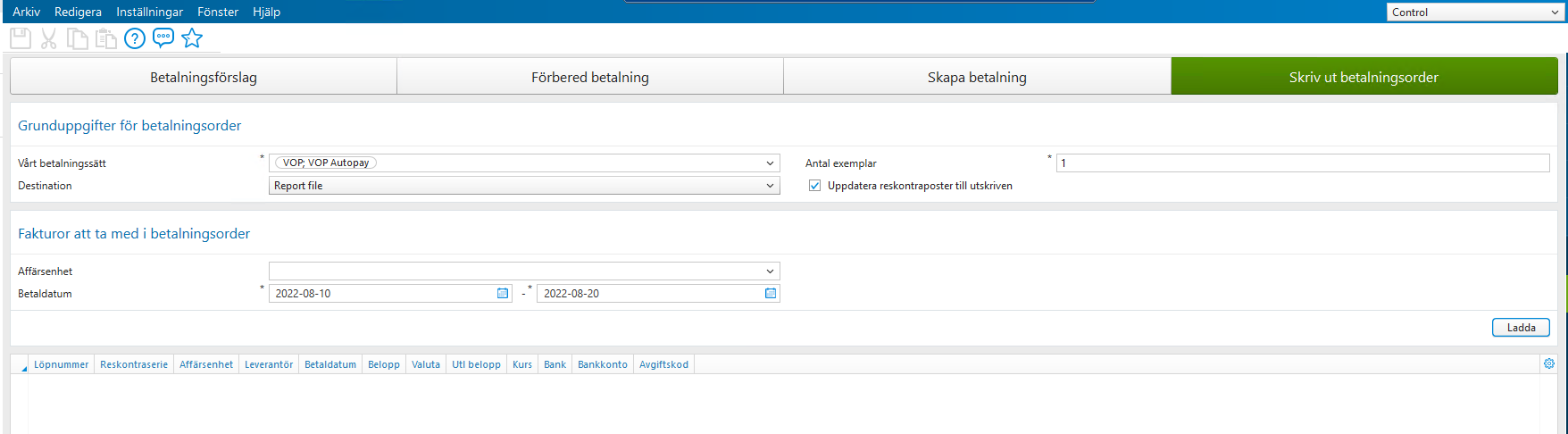Screen dimensions: 1568x434
Task: Open the Fönster menu
Action: coord(218,12)
